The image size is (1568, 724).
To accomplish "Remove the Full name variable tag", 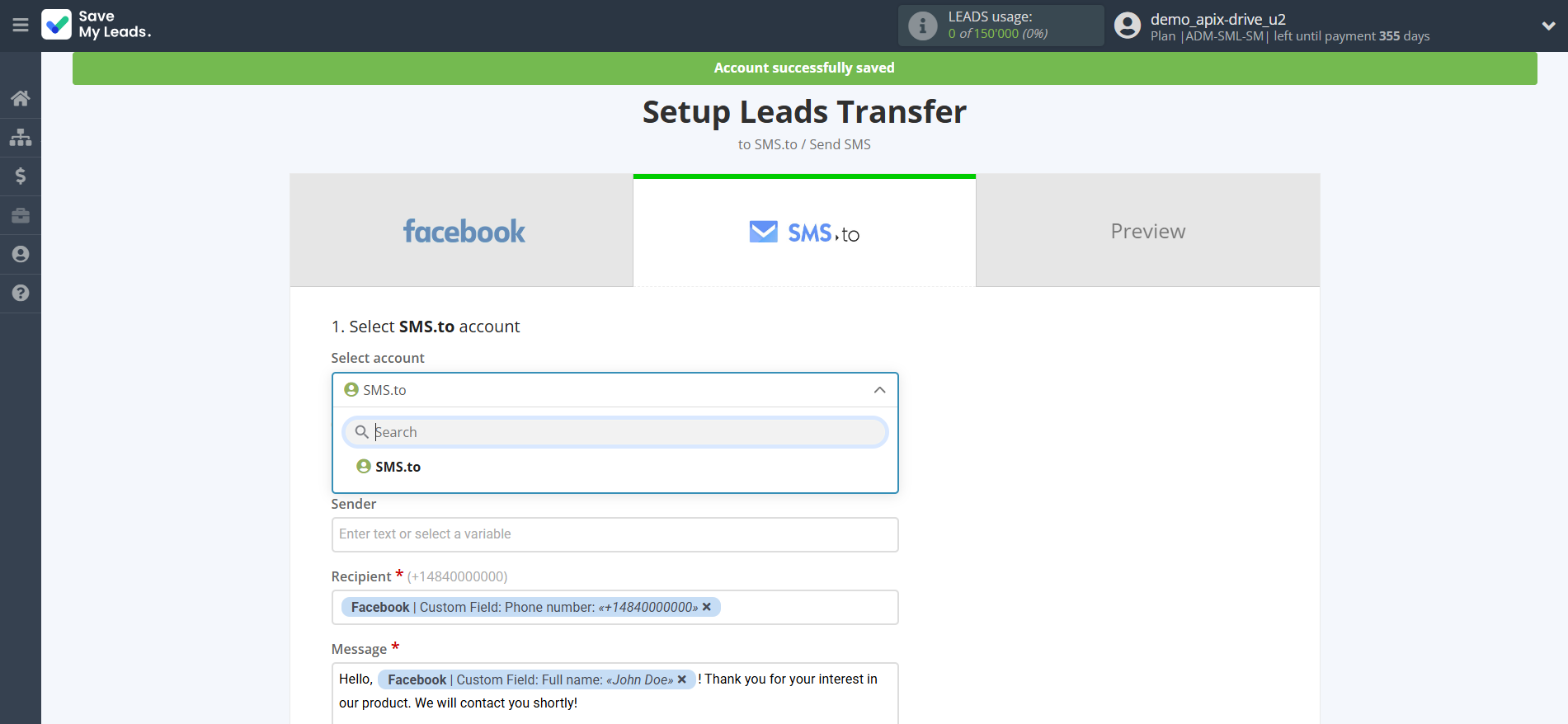I will point(682,679).
